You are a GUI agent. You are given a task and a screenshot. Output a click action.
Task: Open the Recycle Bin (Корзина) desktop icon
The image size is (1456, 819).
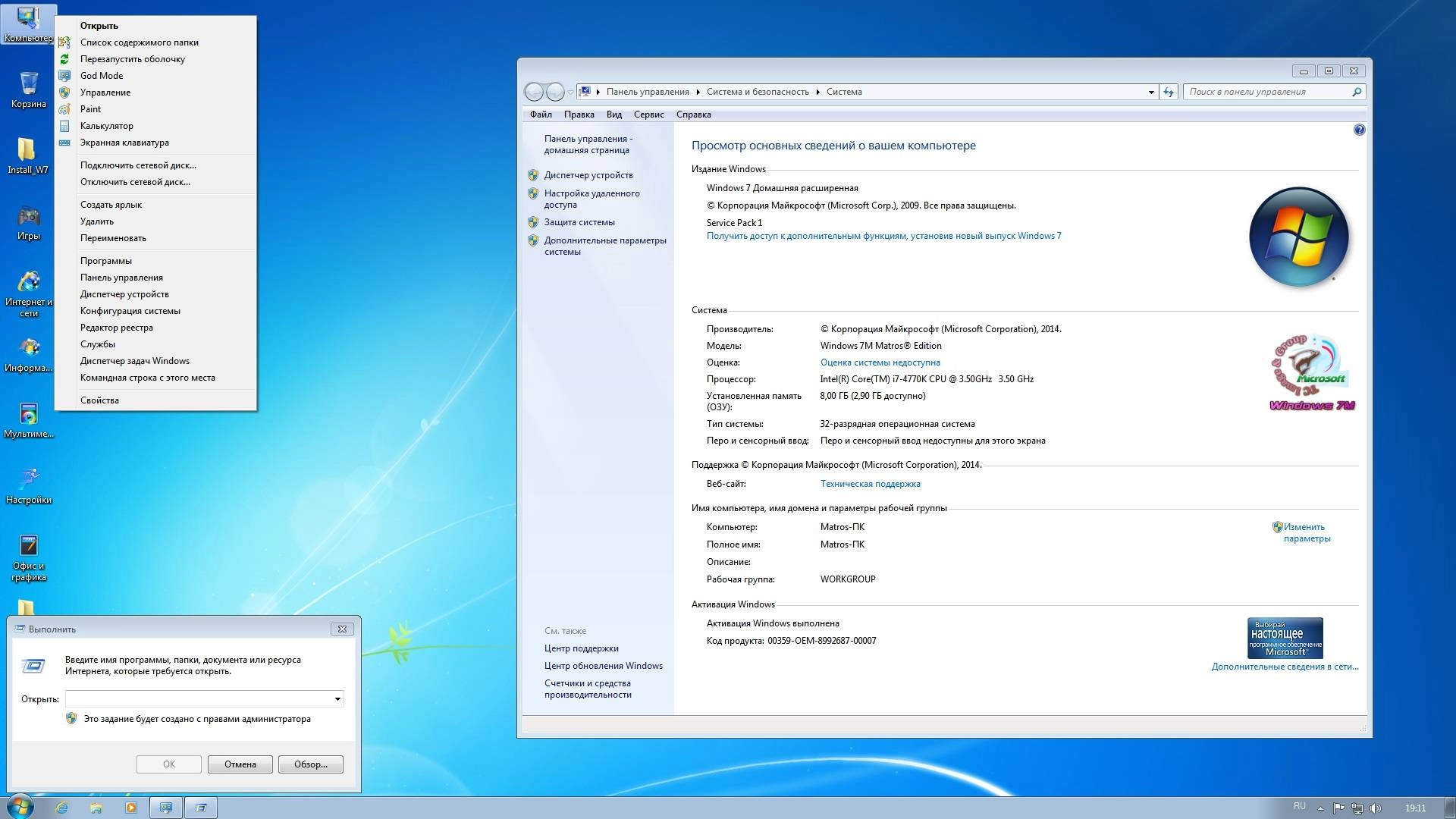tap(28, 89)
